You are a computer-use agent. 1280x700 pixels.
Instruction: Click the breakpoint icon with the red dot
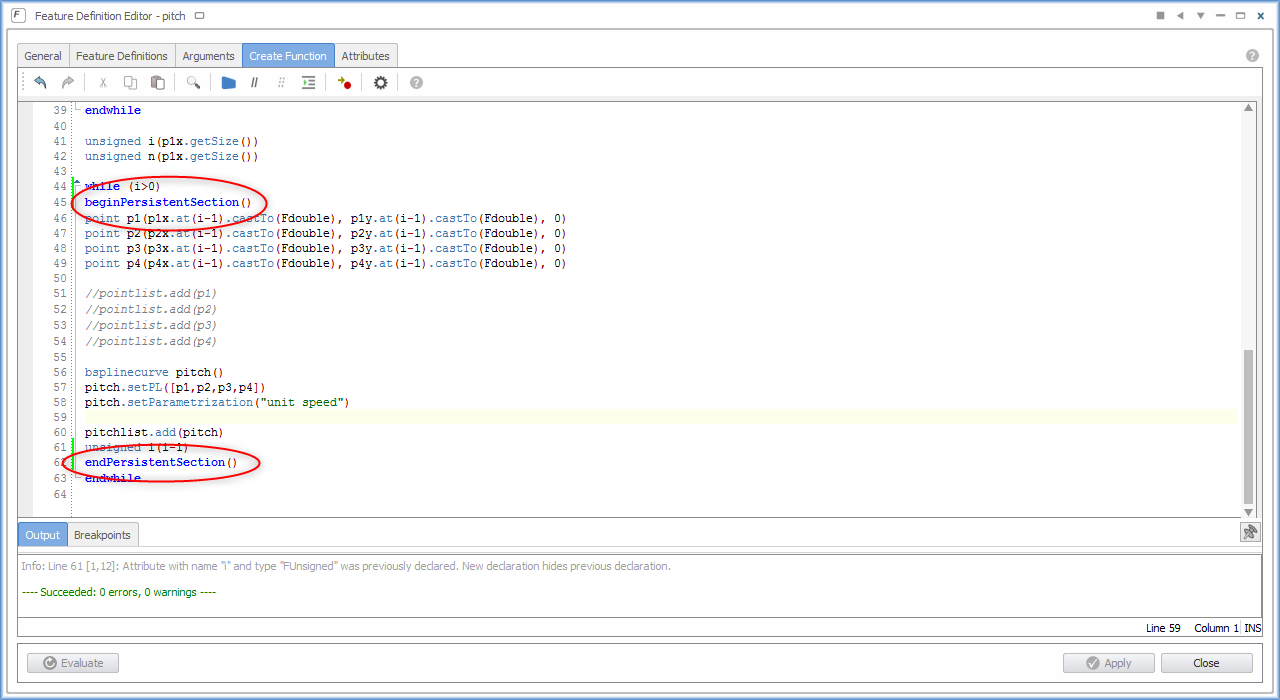[343, 82]
